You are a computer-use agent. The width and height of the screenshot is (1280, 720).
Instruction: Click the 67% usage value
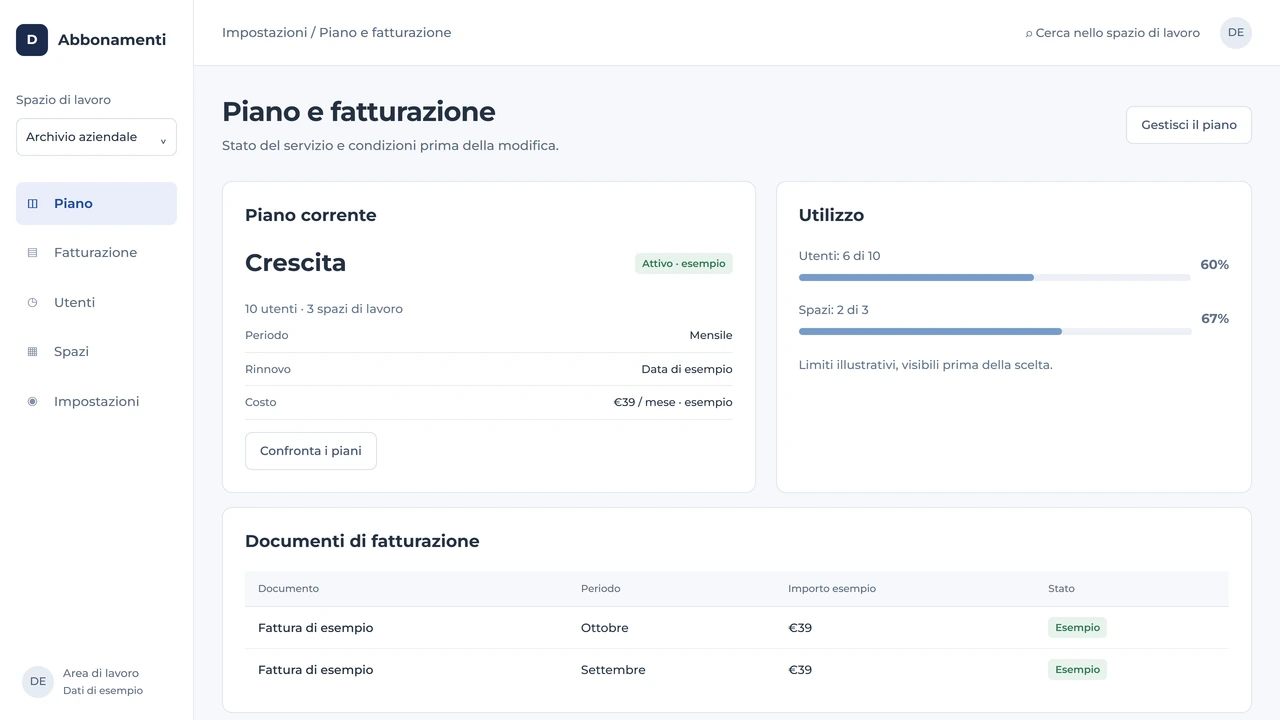click(x=1215, y=319)
